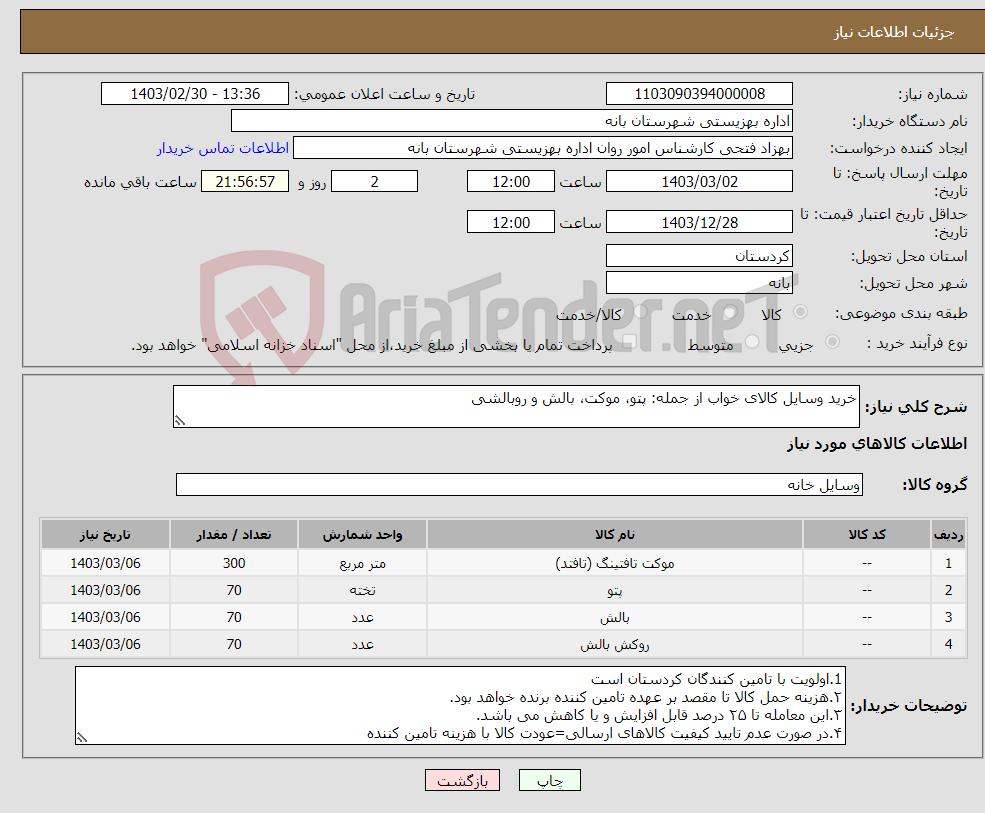This screenshot has width=985, height=813.
Task: Click the need number field 1103090394000008
Action: coord(699,94)
